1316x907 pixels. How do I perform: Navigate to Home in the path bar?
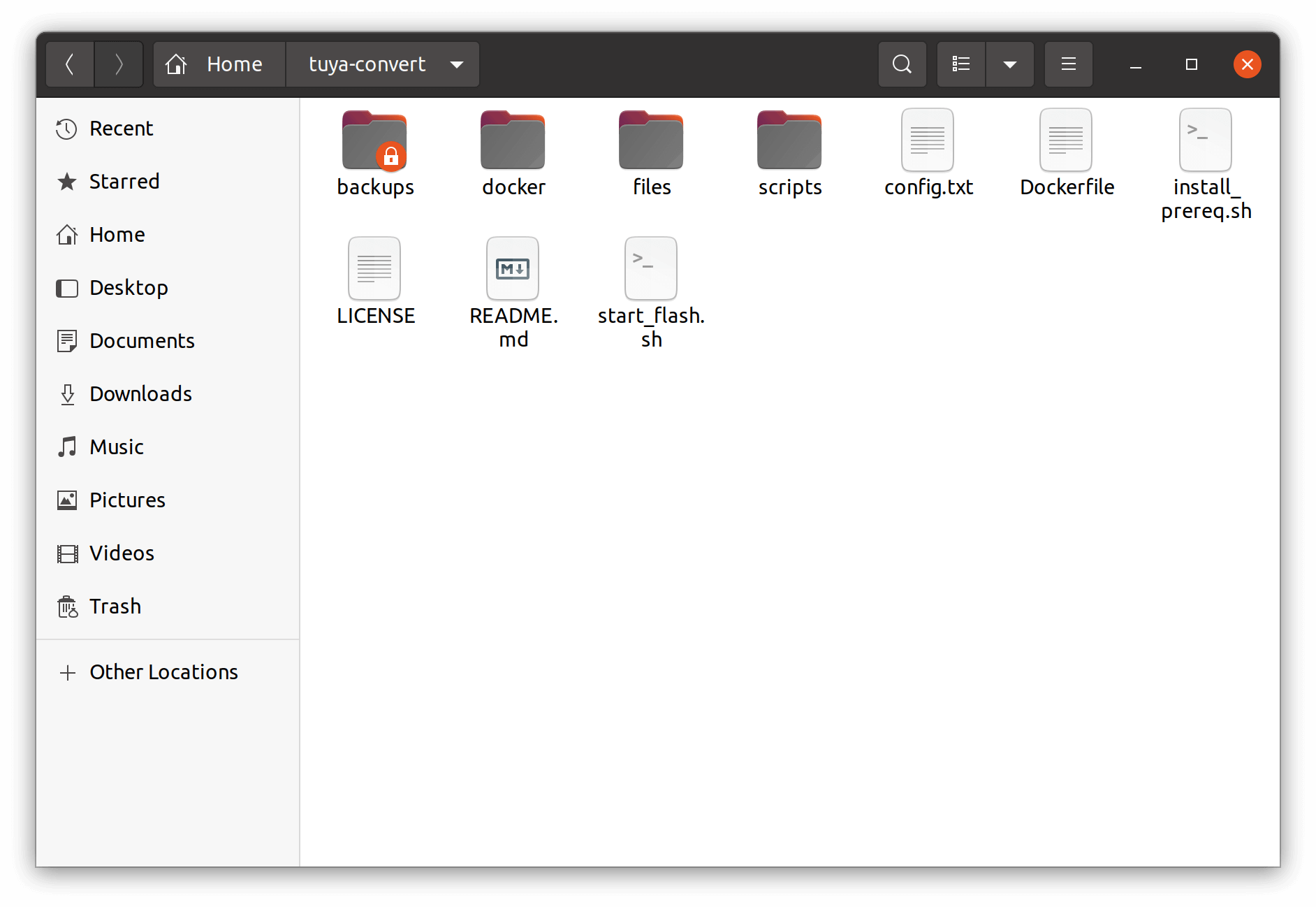(x=219, y=64)
